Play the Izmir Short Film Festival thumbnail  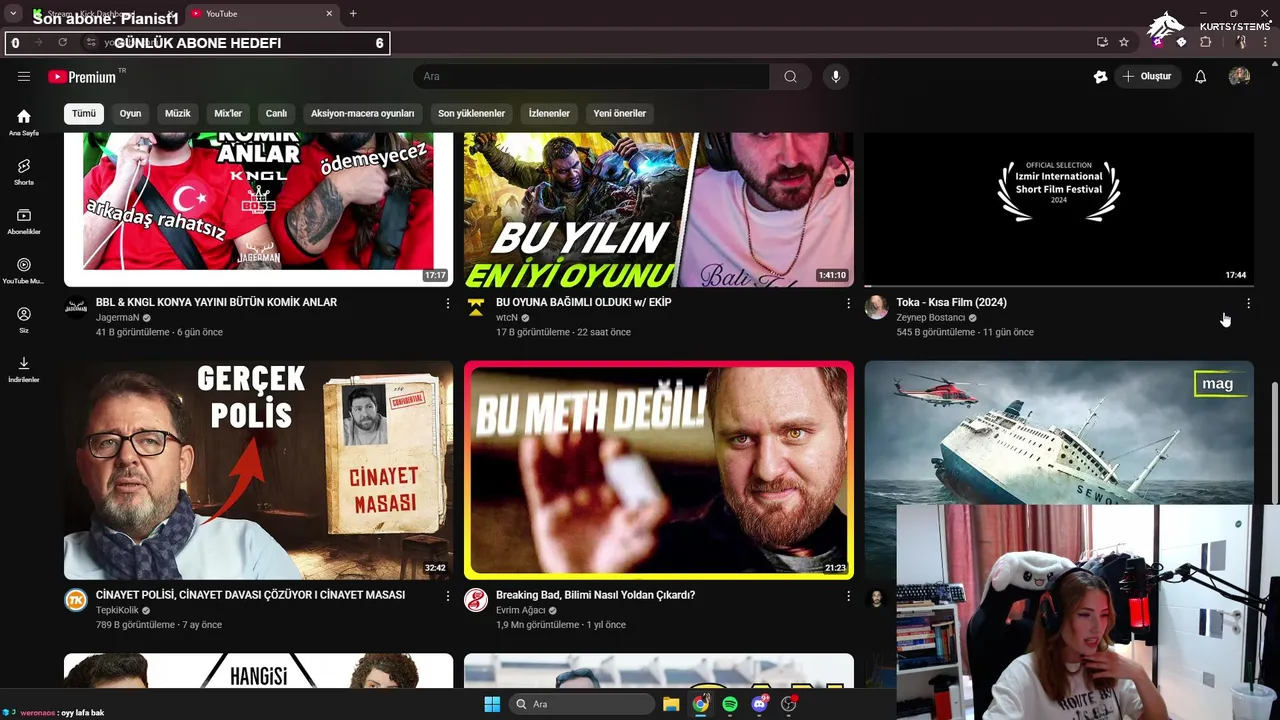1059,209
